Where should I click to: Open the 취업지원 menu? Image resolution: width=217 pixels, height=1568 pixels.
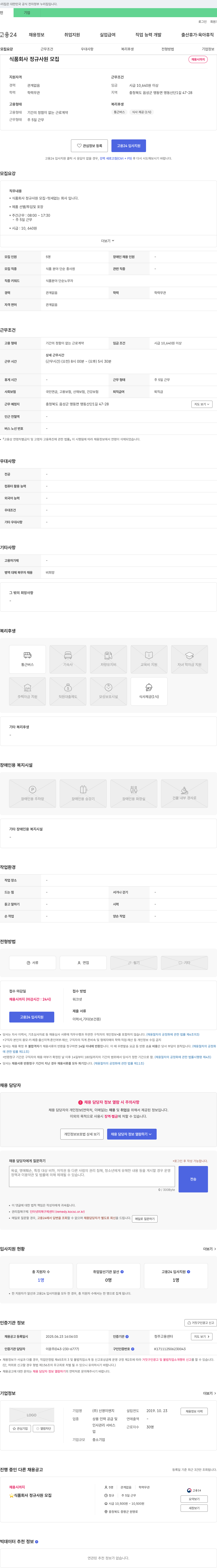[72, 35]
